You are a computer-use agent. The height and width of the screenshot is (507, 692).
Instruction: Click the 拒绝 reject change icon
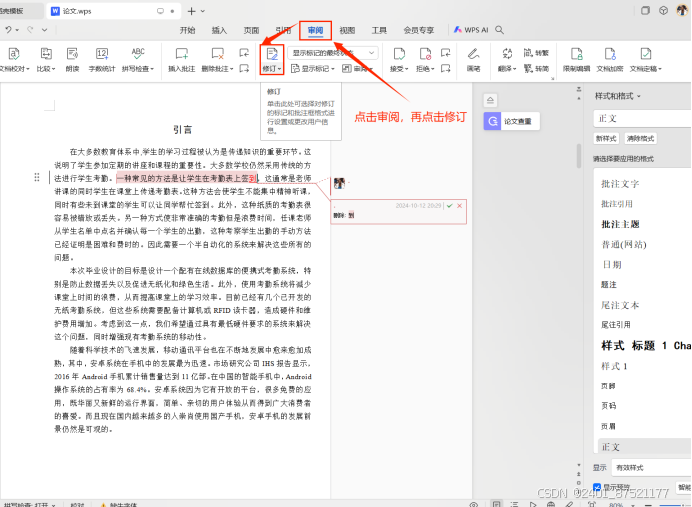425,54
